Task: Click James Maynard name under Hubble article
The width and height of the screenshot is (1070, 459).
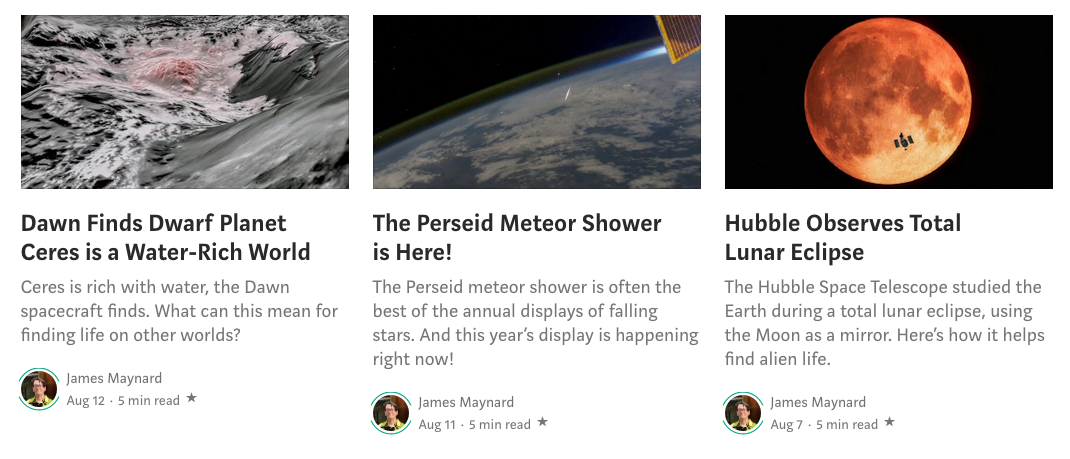Action: click(x=818, y=402)
